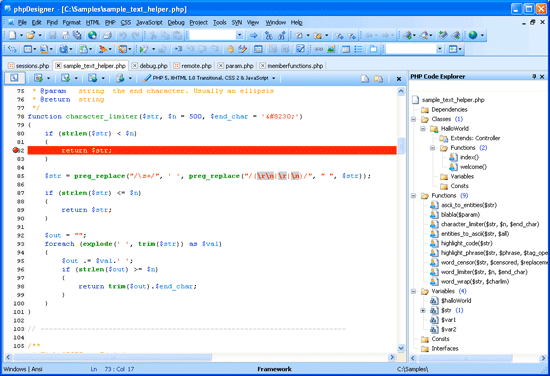Collapse the Classes tree node
The width and height of the screenshot is (550, 376).
tap(414, 119)
